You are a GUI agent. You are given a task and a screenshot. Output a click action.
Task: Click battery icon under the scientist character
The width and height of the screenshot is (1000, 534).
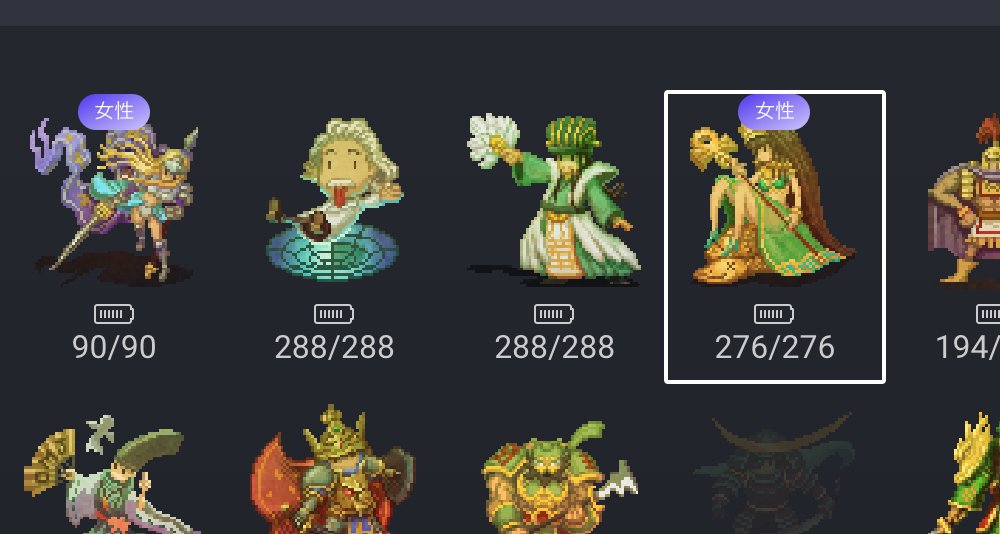pos(334,314)
